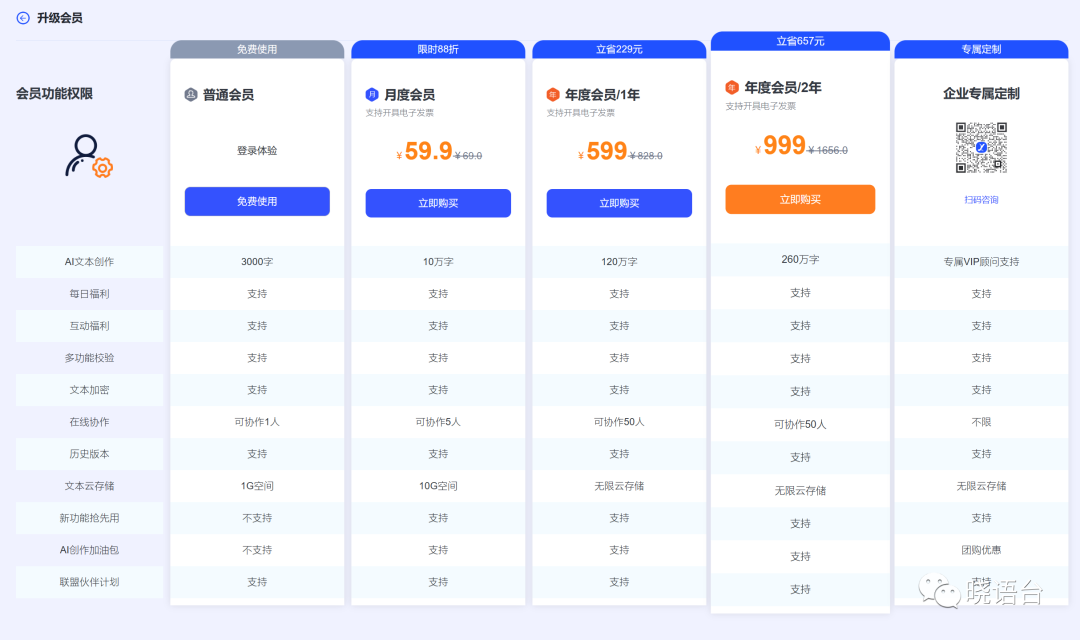Open the 扫码咨询 link
The image size is (1080, 640).
tap(981, 198)
